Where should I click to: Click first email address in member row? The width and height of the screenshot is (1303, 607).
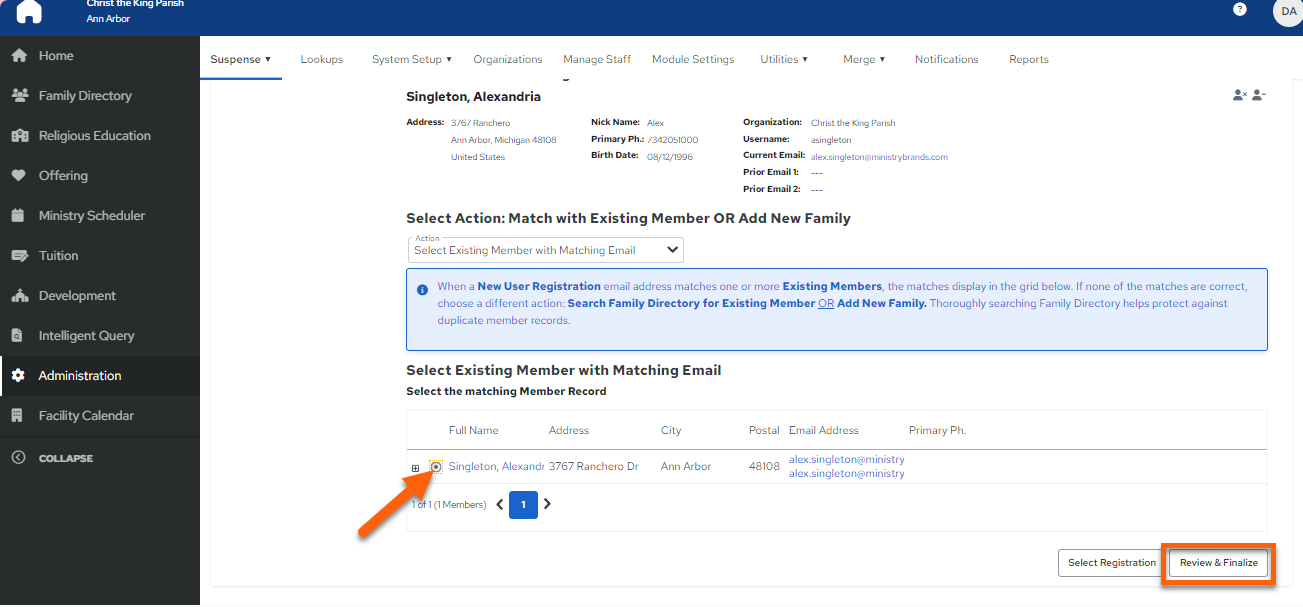pos(847,460)
